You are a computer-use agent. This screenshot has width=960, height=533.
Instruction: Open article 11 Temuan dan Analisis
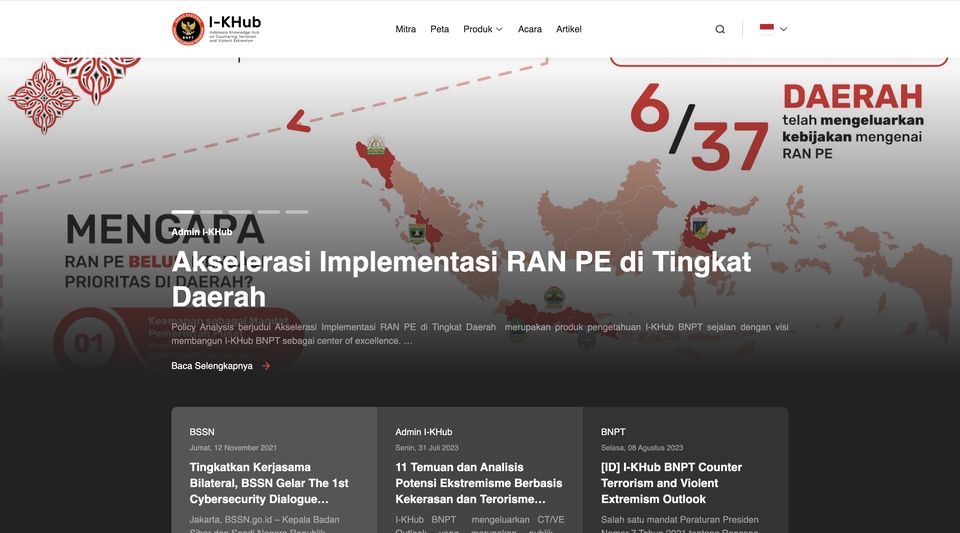pos(478,483)
